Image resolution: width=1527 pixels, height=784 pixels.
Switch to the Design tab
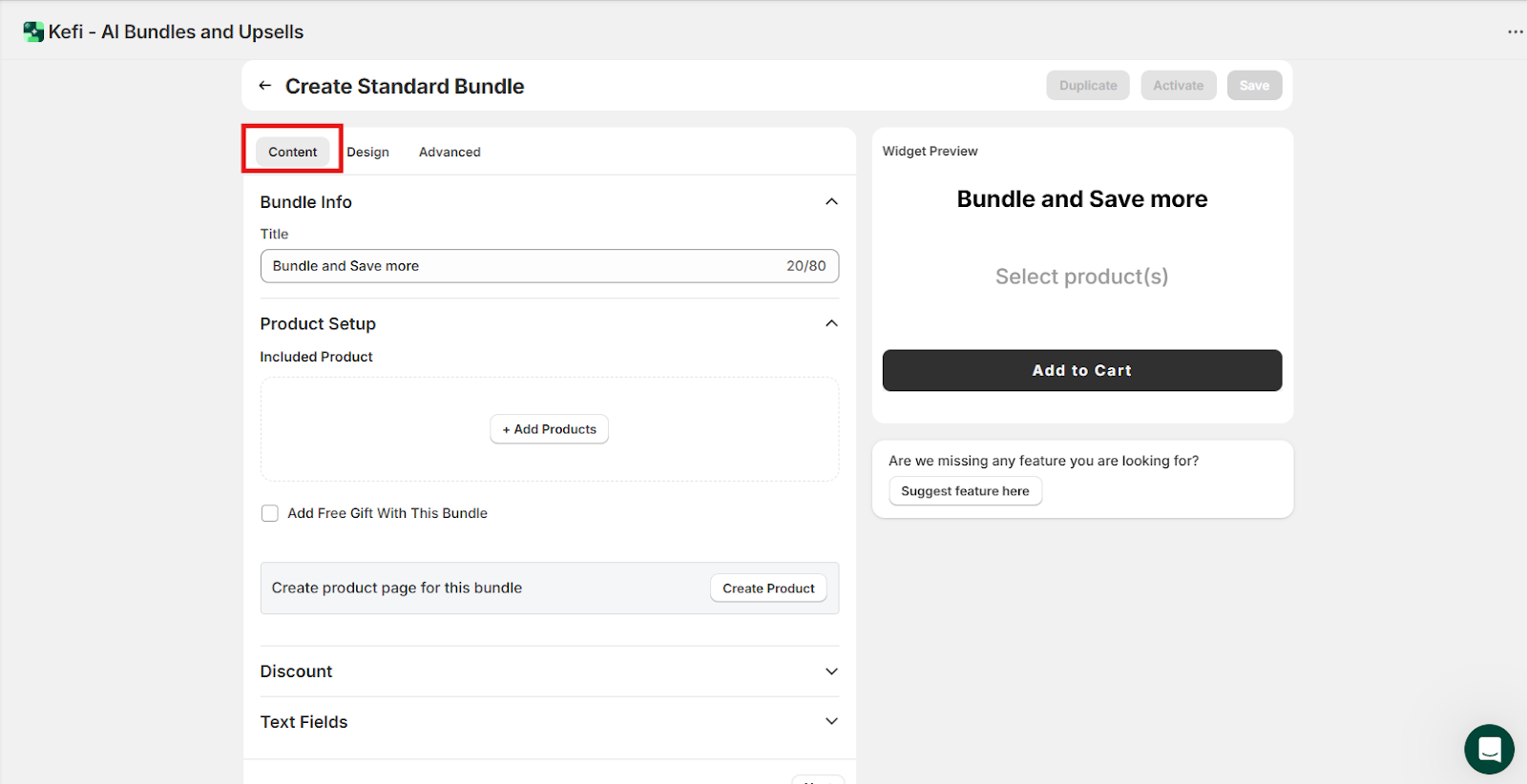coord(367,152)
